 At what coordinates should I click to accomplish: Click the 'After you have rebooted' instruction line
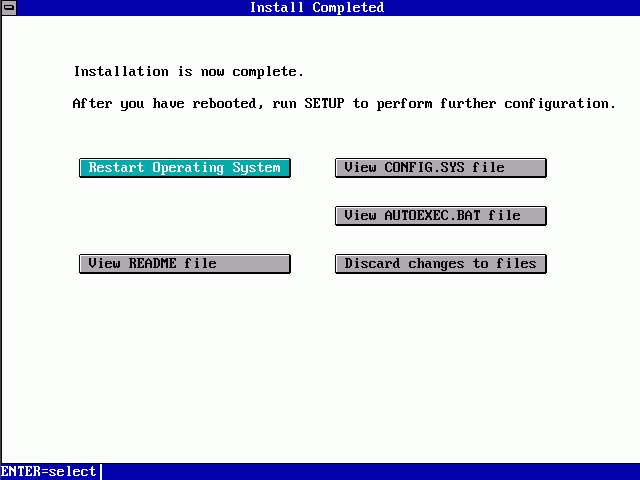click(344, 104)
